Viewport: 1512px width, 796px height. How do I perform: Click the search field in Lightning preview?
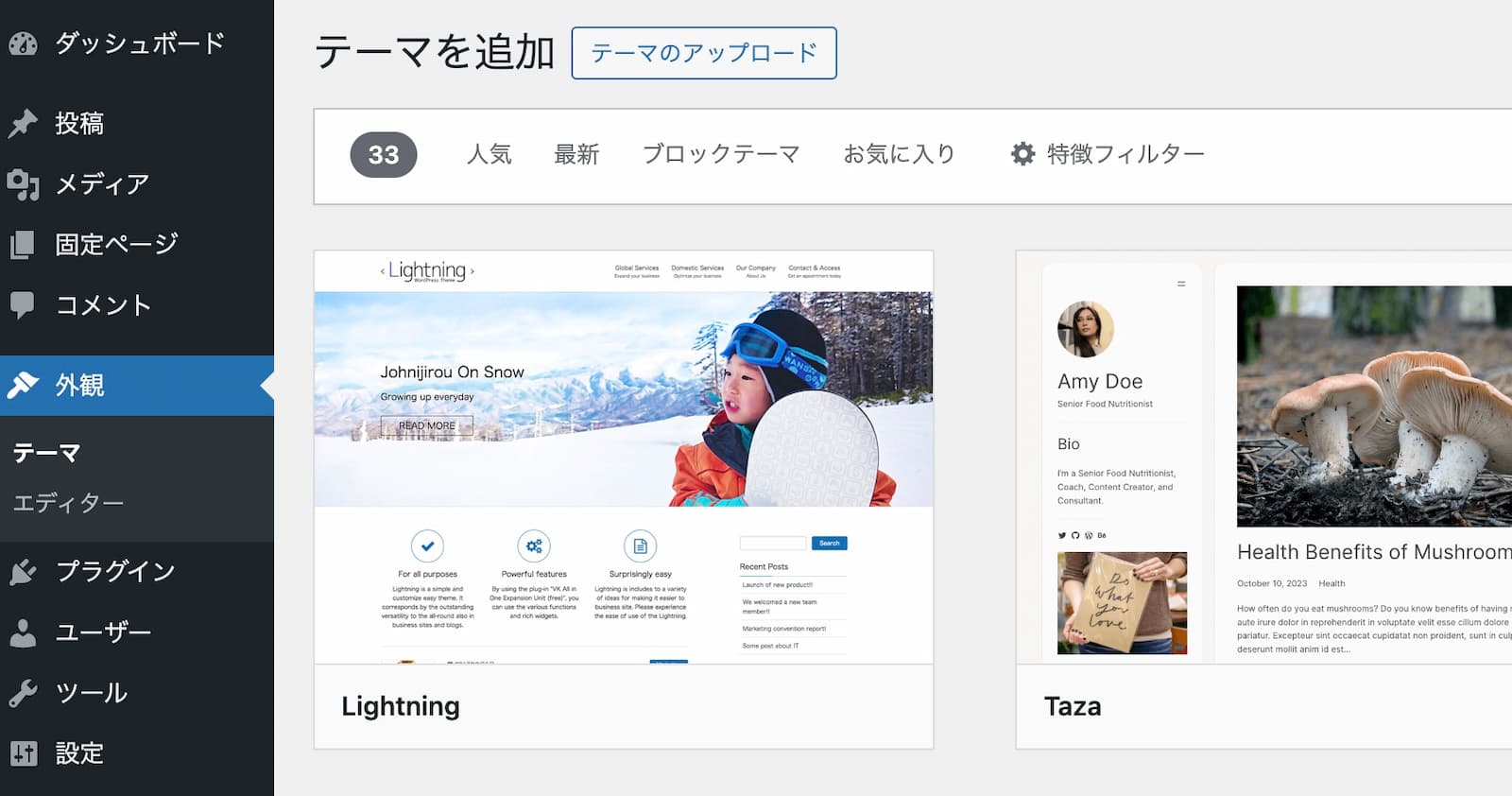(x=773, y=543)
